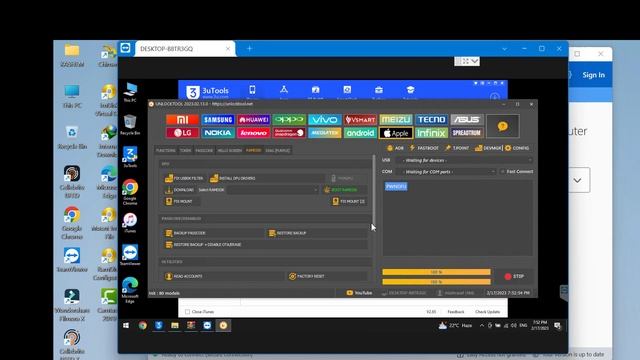The height and width of the screenshot is (360, 640).
Task: Select the Vivo brand logo
Action: 324,120
